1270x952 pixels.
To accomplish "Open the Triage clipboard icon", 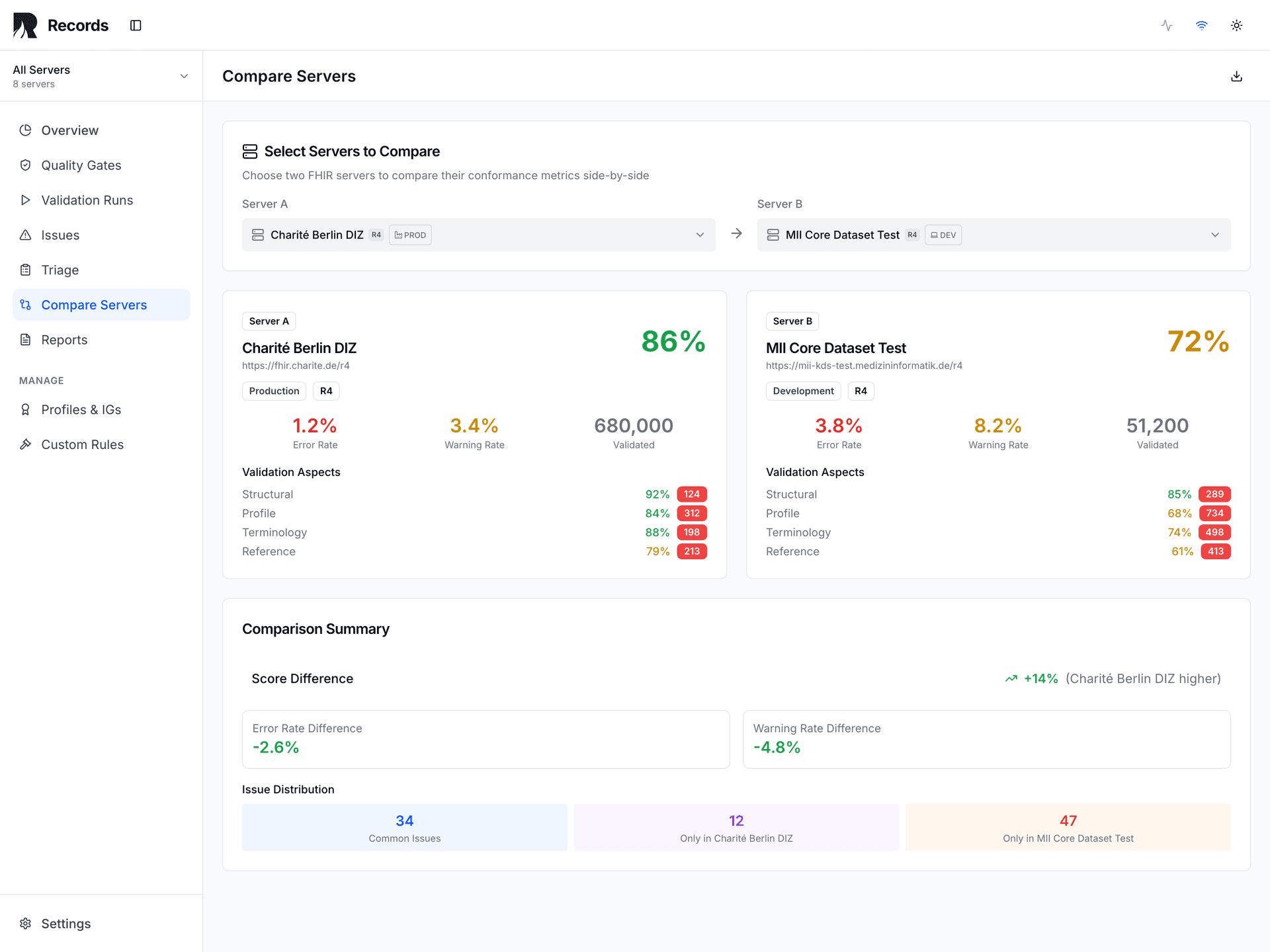I will [x=25, y=270].
